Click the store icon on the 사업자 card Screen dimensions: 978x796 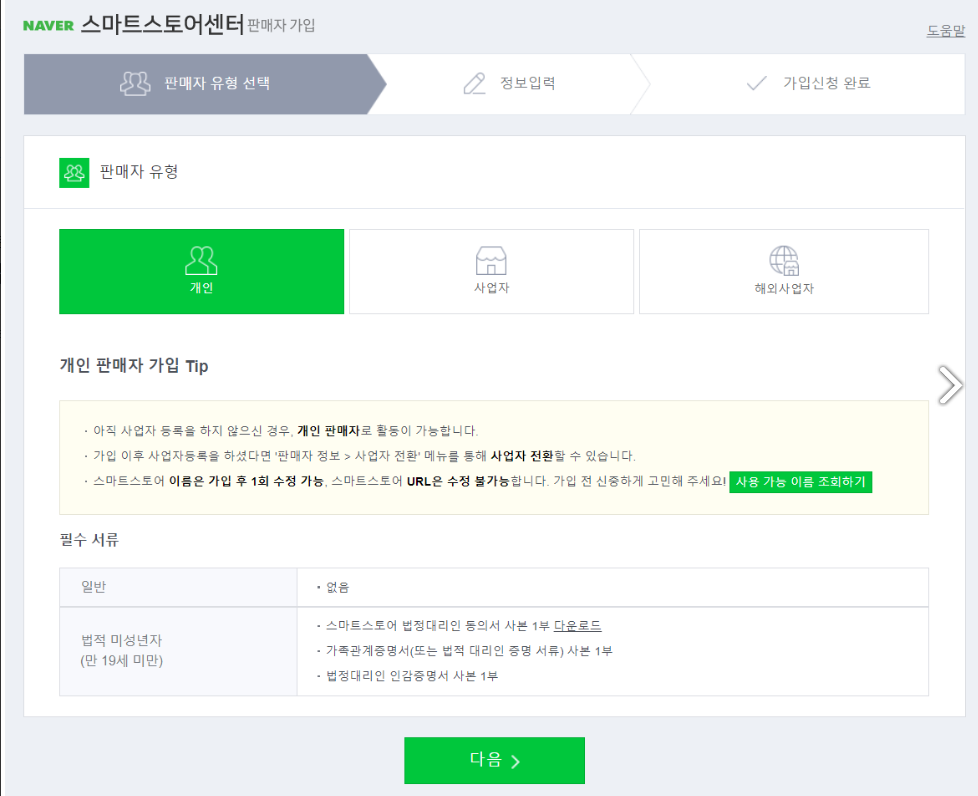click(x=491, y=260)
